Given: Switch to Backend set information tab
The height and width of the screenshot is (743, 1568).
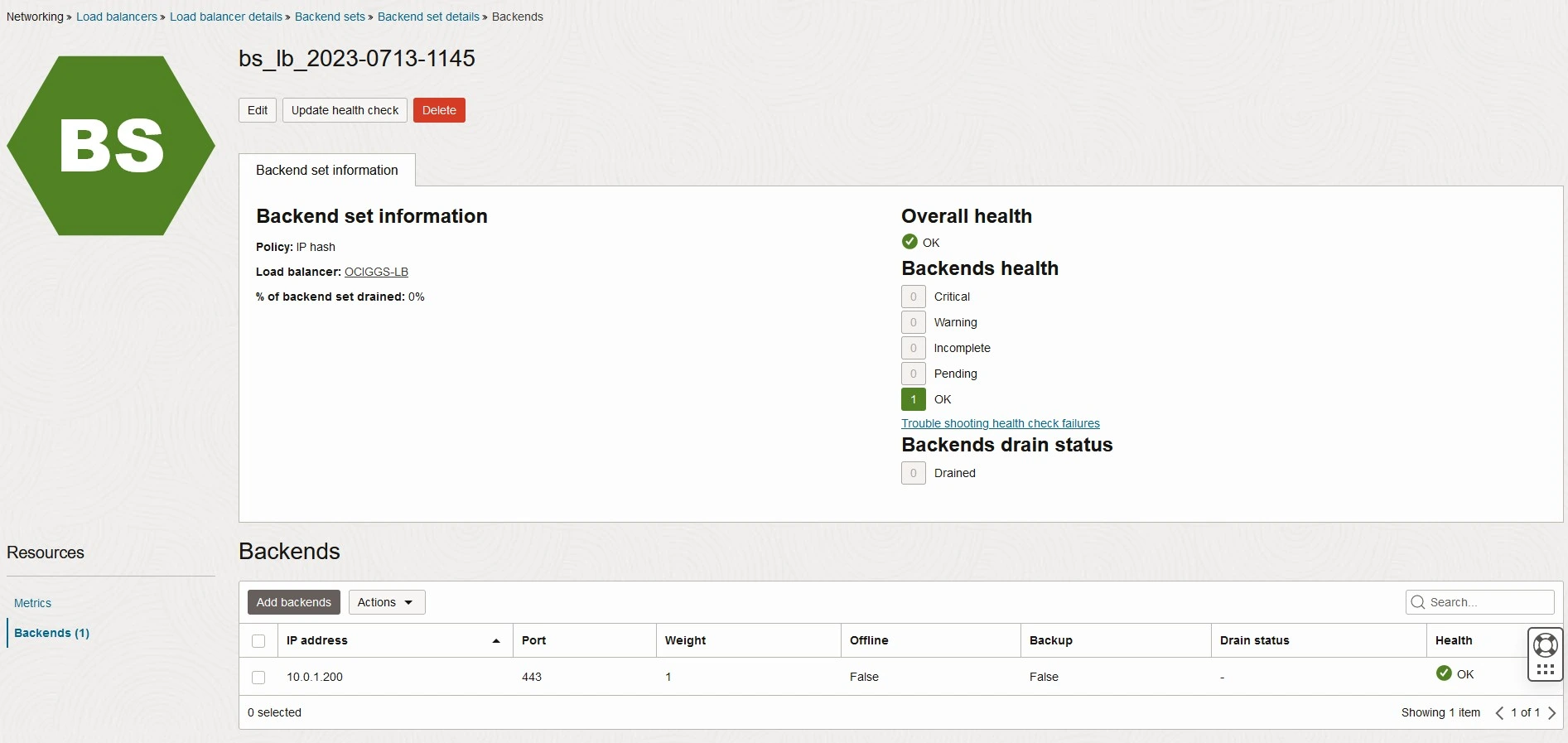Looking at the screenshot, I should [x=327, y=171].
